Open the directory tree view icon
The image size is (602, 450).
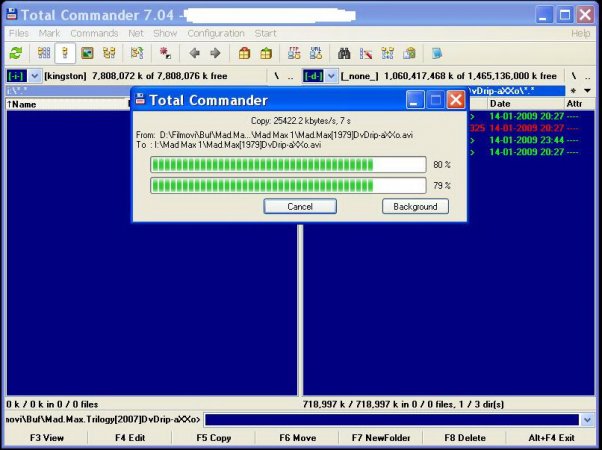[109, 53]
